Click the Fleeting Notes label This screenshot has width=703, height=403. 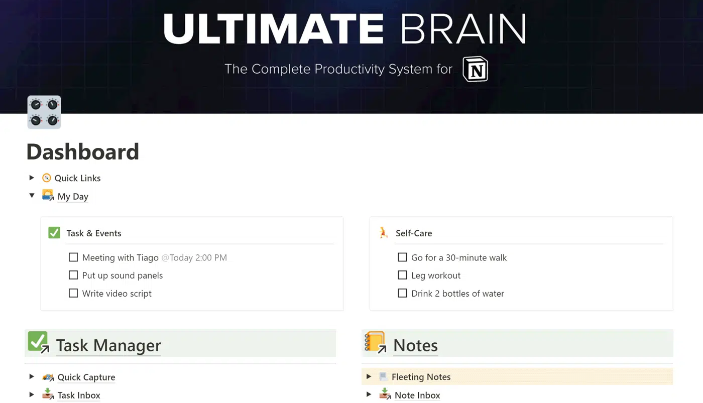(x=421, y=377)
